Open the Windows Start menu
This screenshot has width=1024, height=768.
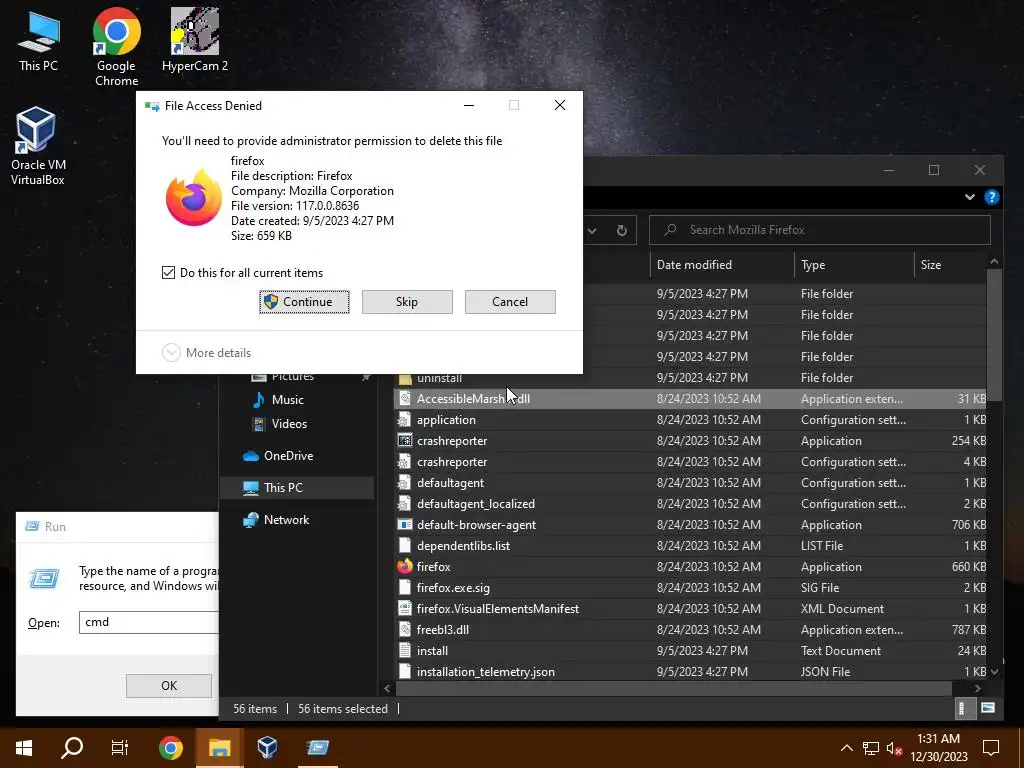24,747
